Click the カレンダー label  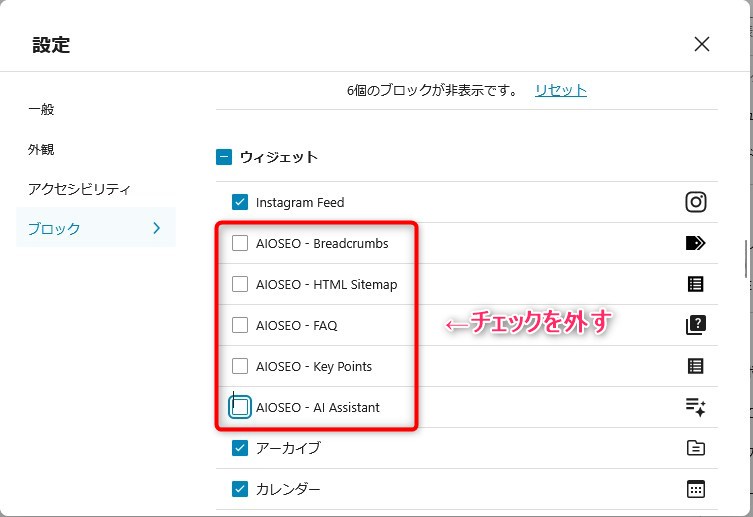(x=288, y=489)
